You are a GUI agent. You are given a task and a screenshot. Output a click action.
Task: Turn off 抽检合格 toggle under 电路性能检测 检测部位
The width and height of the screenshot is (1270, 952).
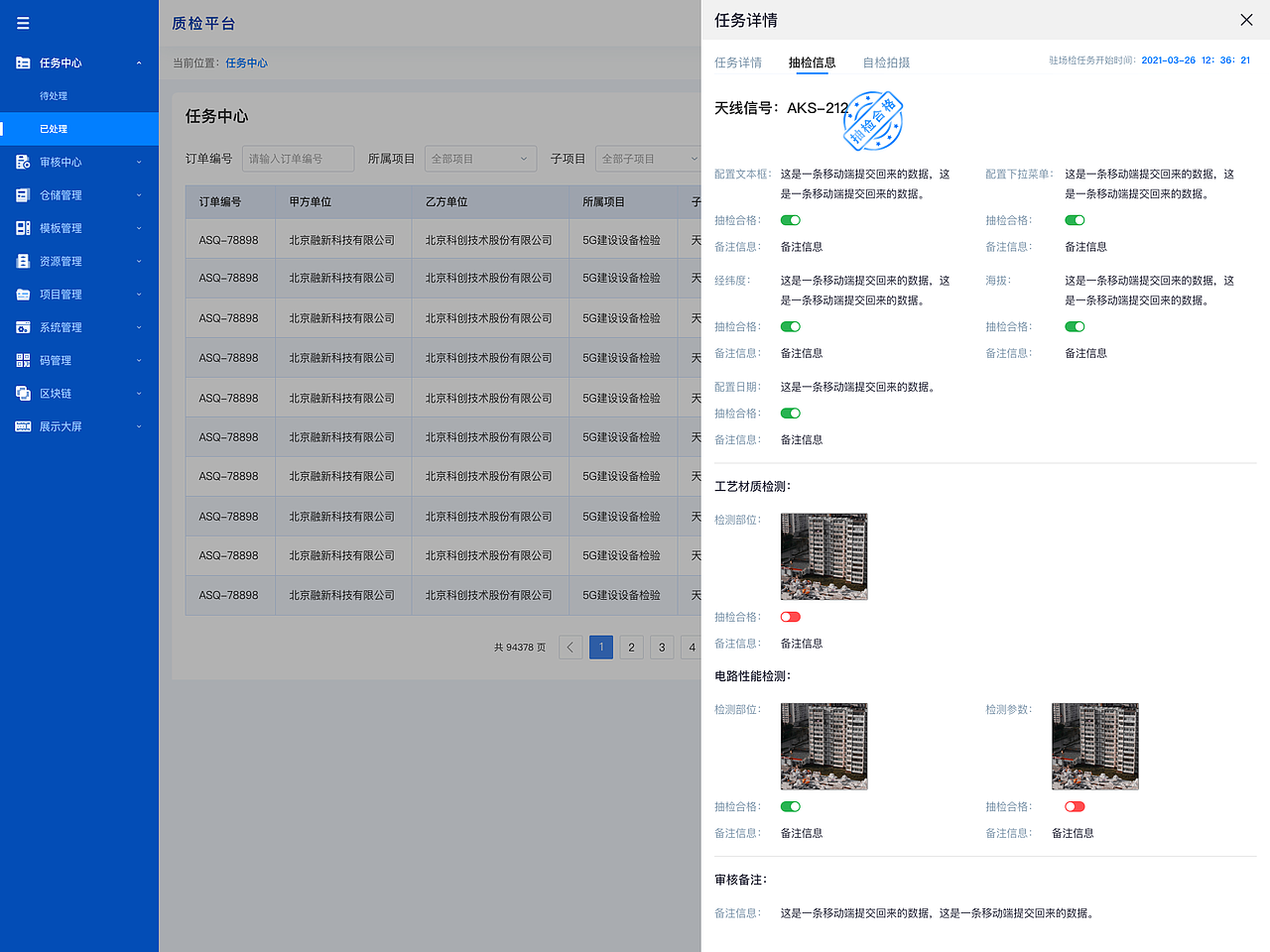(x=790, y=806)
